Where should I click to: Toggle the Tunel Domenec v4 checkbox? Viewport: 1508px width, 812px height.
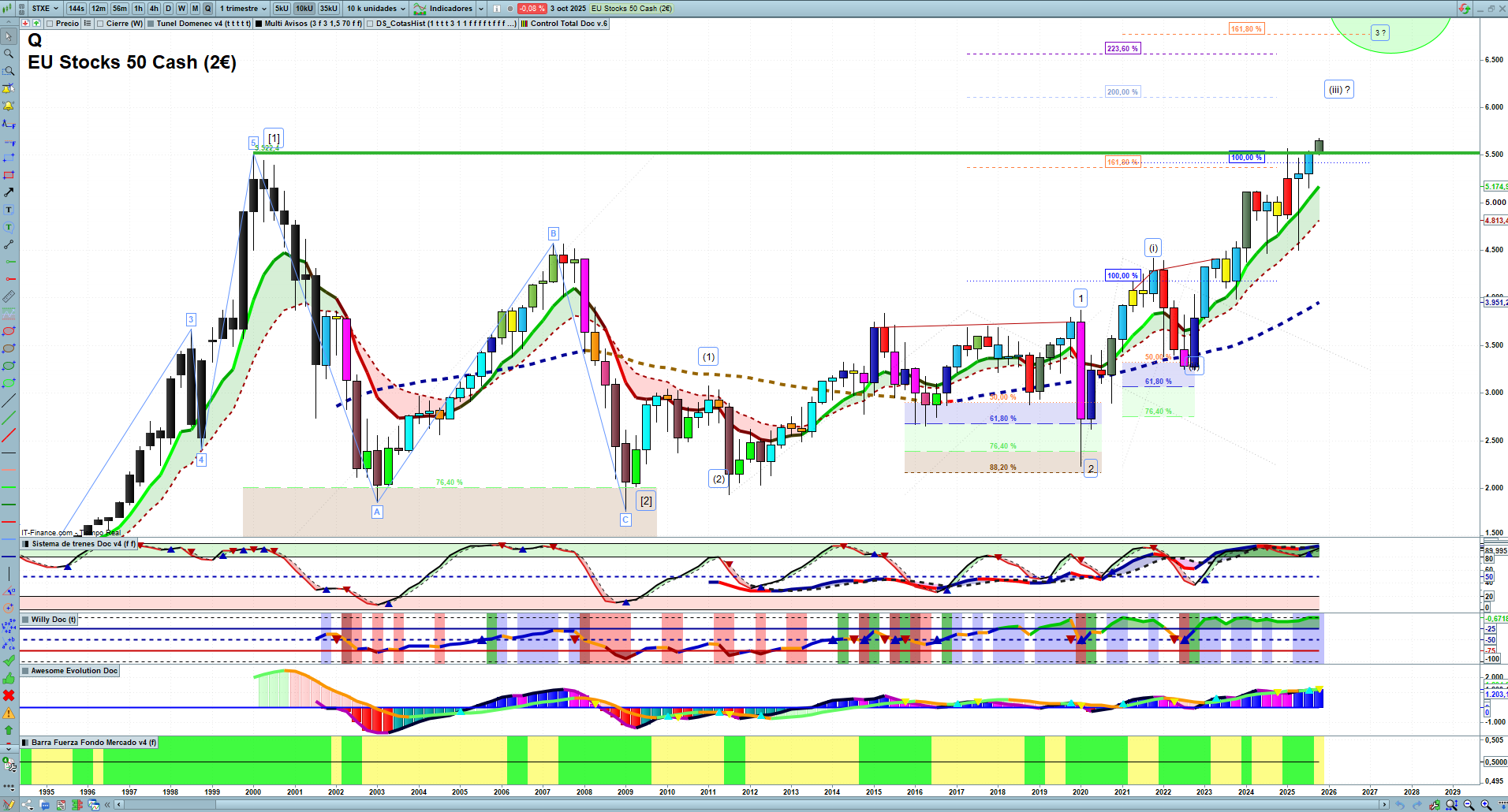pyautogui.click(x=151, y=24)
